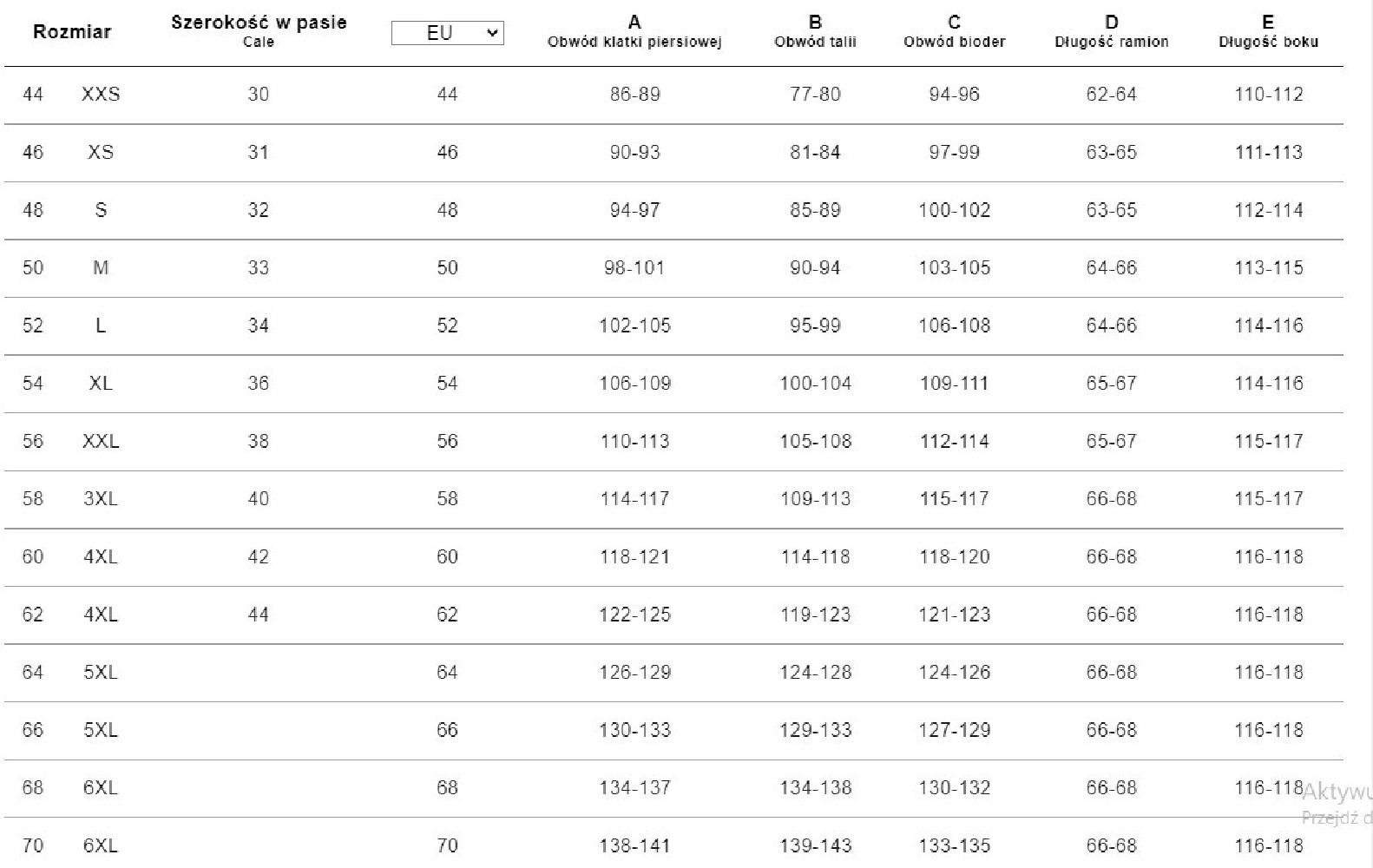Click hip range 133-135
This screenshot has width=1373, height=868.
954,846
